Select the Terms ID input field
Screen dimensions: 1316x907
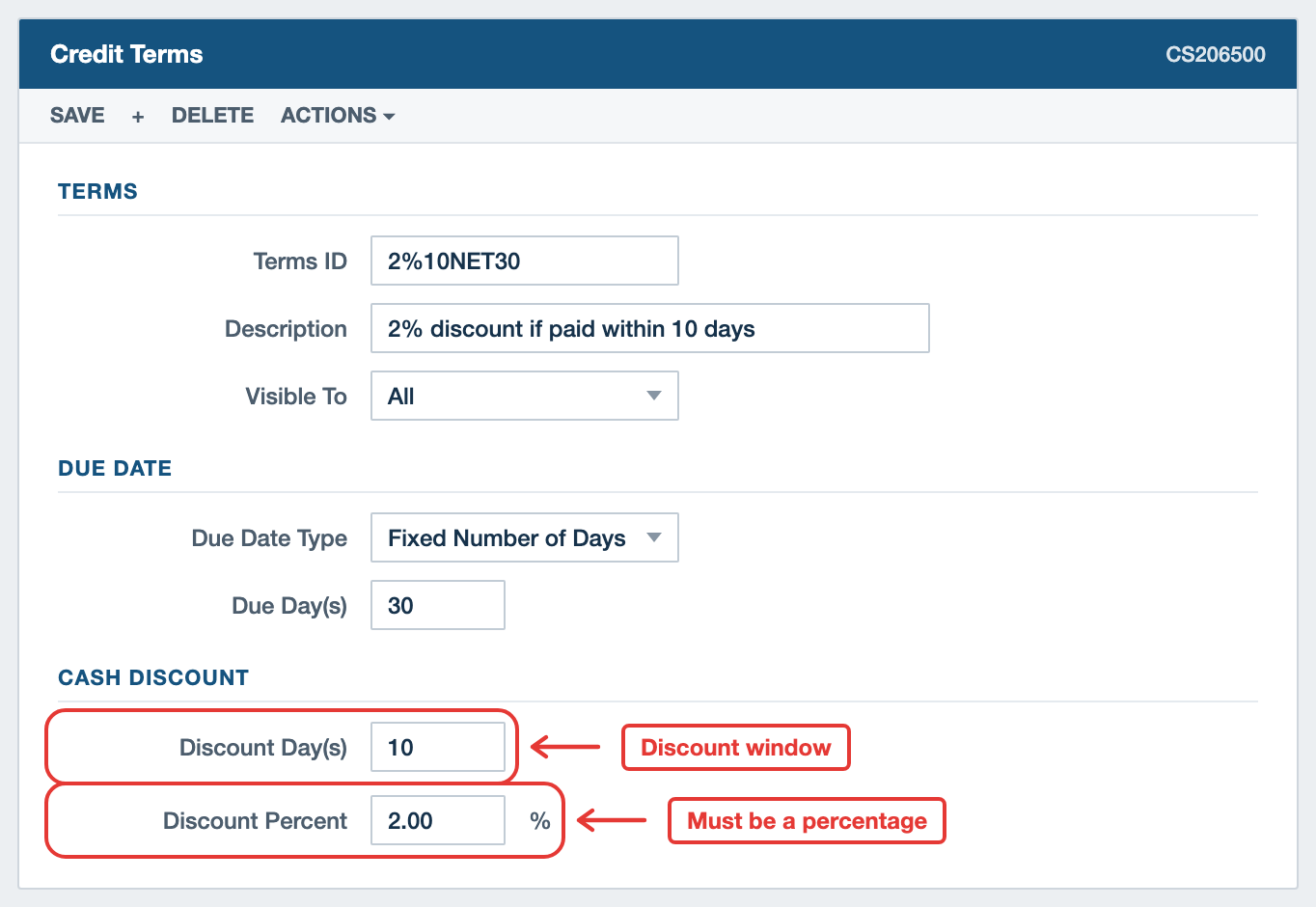525,261
